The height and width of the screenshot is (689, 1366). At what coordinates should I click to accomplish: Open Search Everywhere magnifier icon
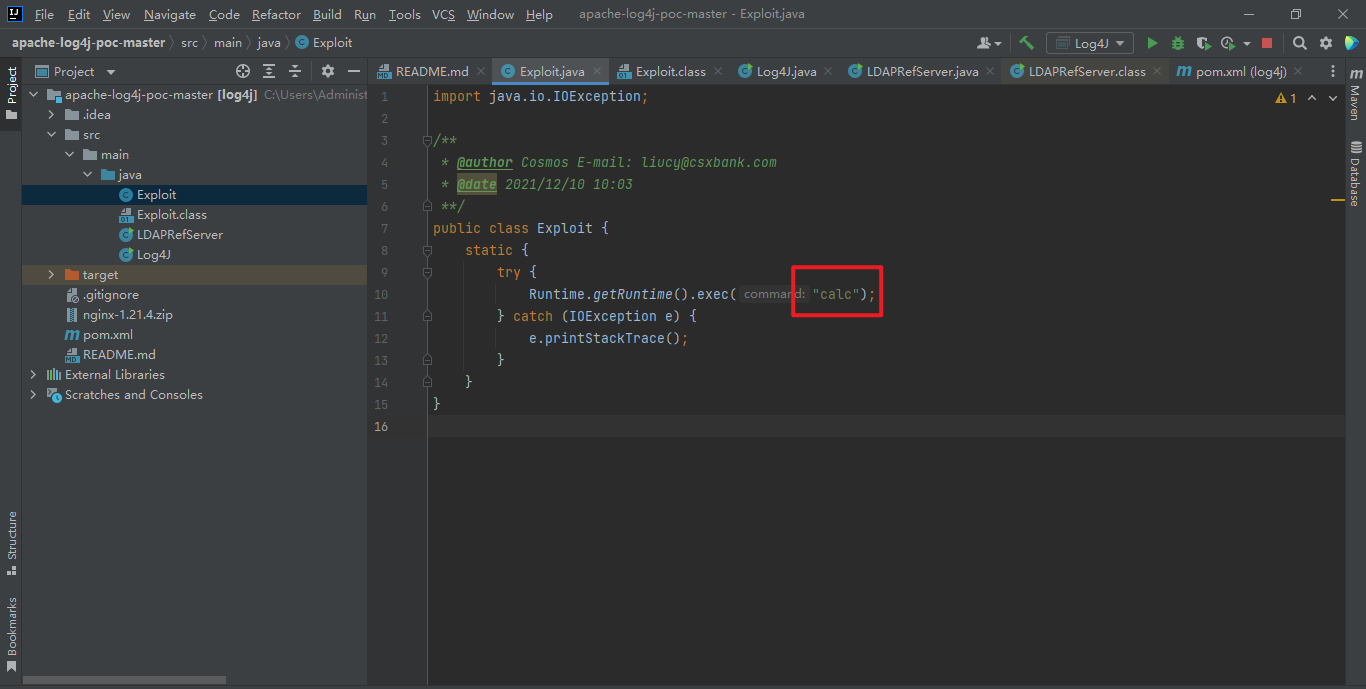pyautogui.click(x=1299, y=43)
